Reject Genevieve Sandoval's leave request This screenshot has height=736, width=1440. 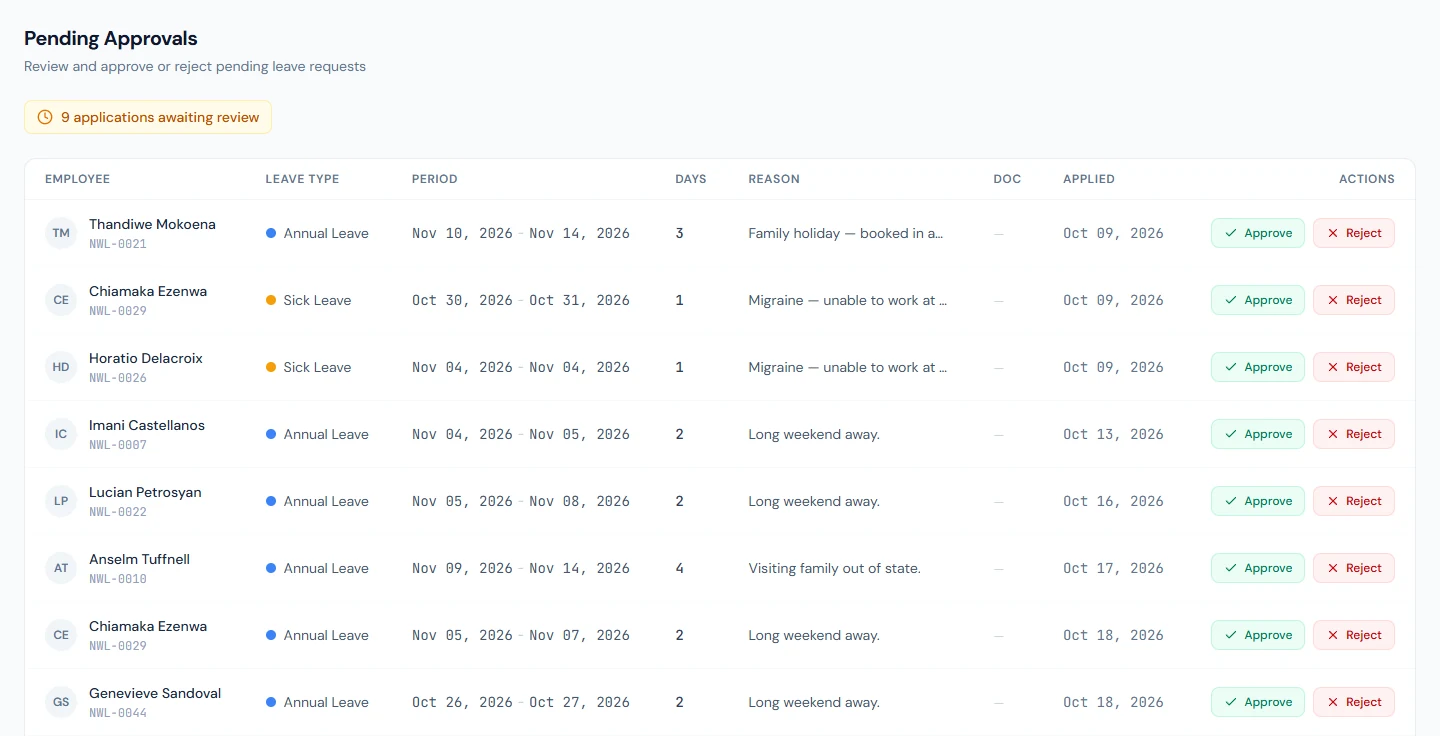pos(1354,702)
